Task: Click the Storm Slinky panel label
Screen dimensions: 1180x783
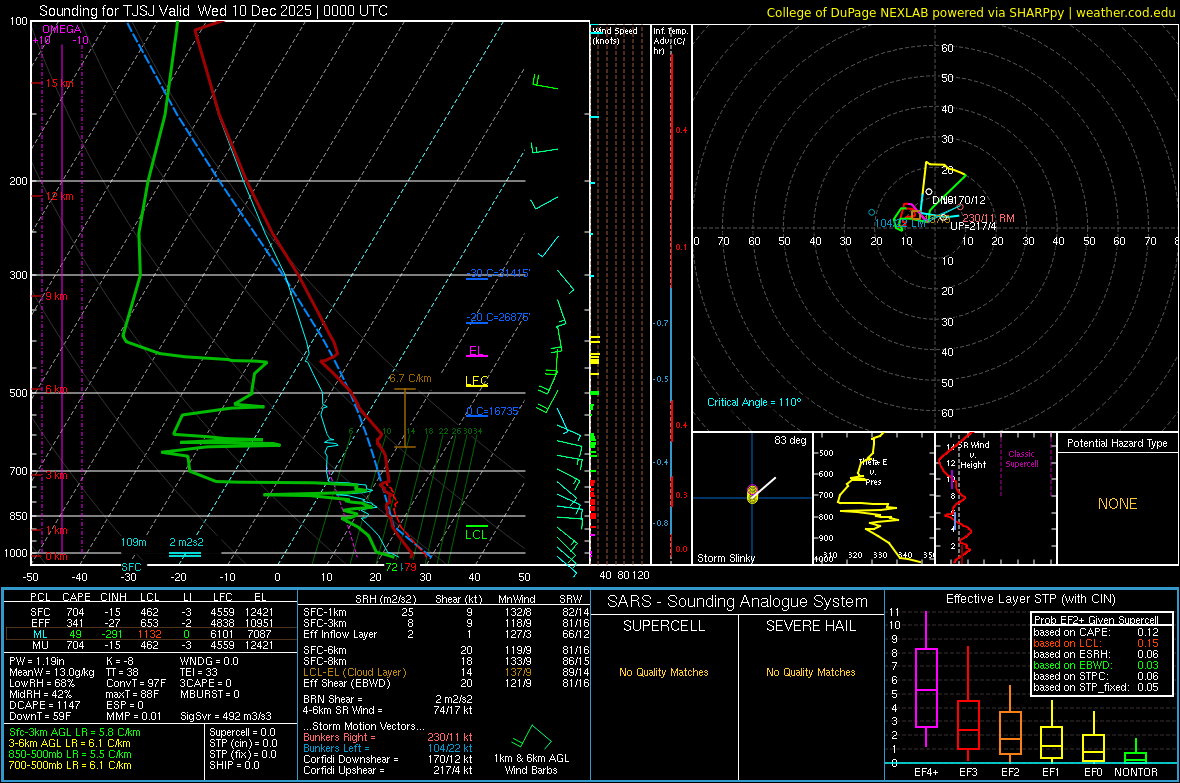Action: [x=725, y=558]
